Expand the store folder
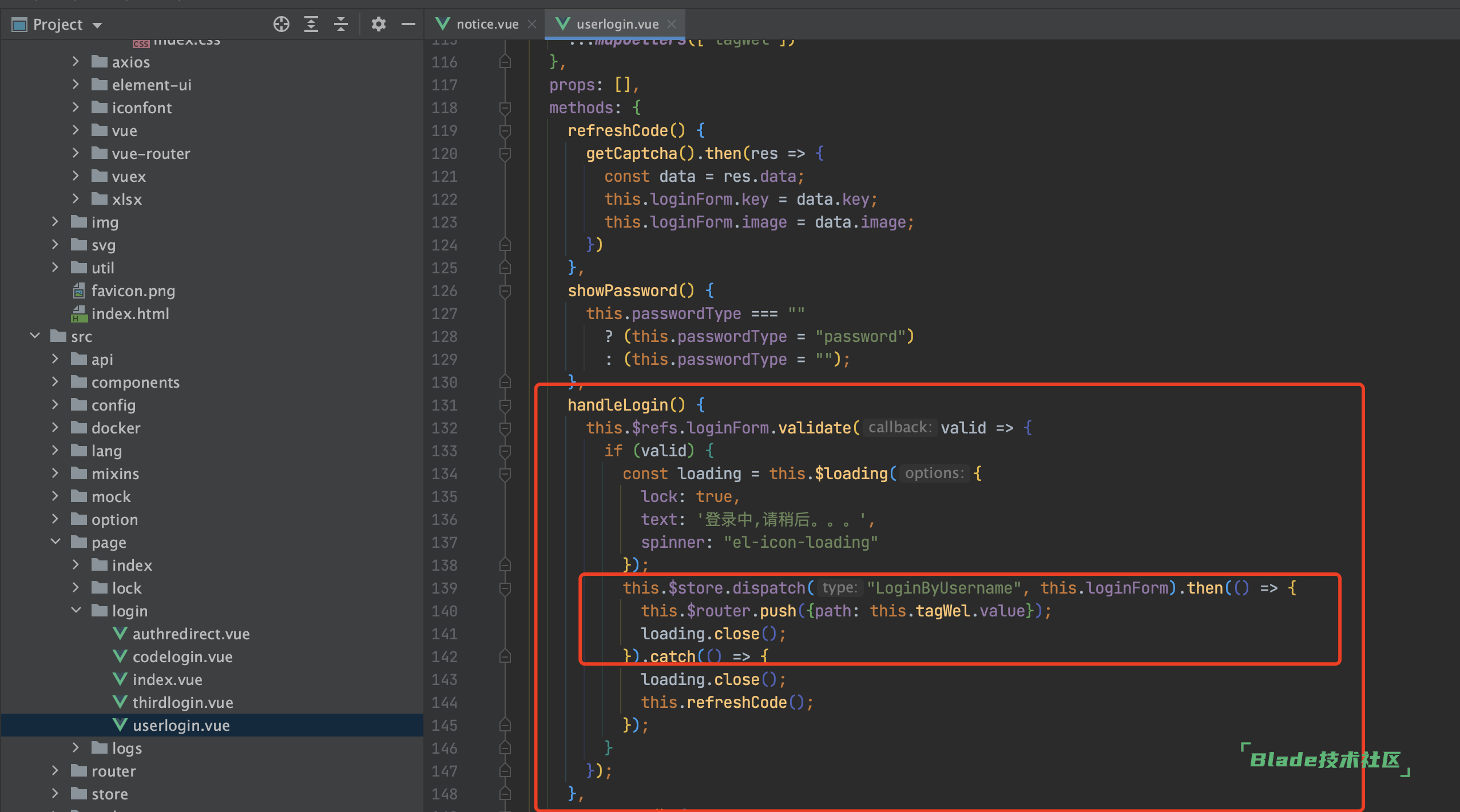 55,794
